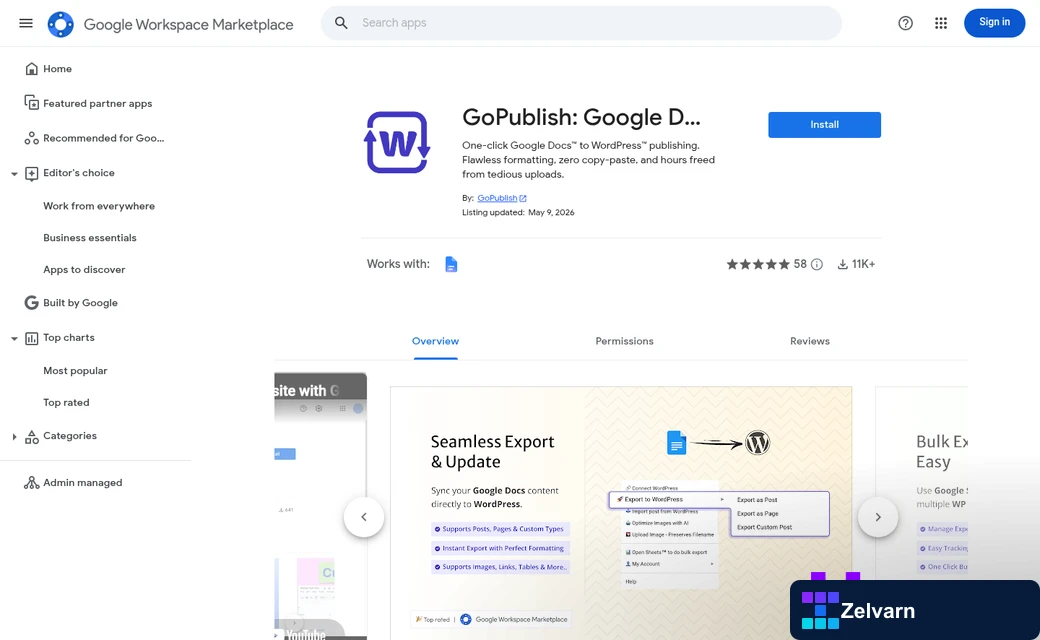1040x640 pixels.
Task: Click into the Search apps field
Action: point(581,23)
